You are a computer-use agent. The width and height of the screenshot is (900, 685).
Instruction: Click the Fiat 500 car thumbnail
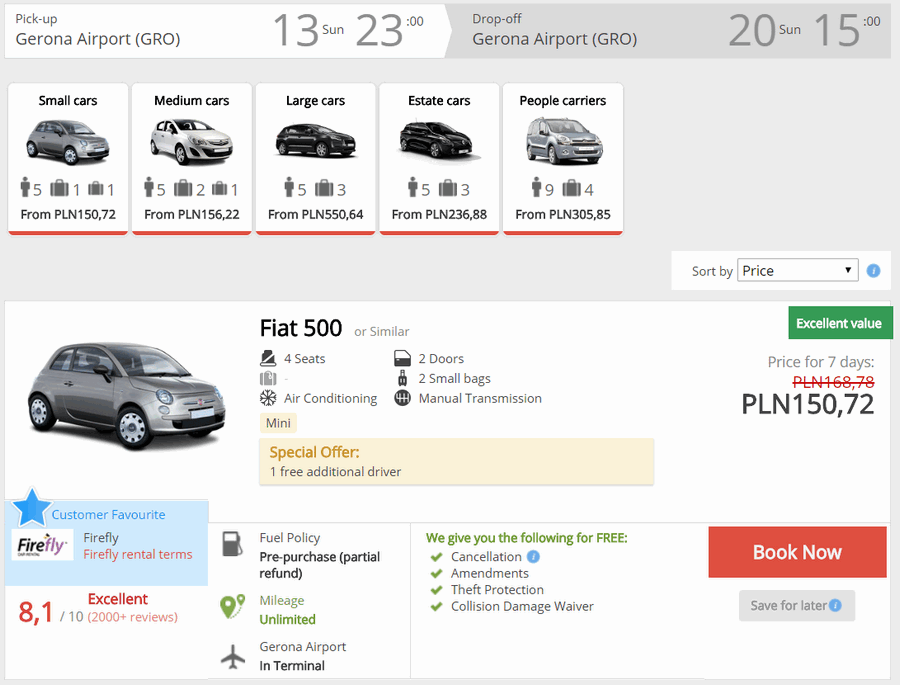coord(126,395)
